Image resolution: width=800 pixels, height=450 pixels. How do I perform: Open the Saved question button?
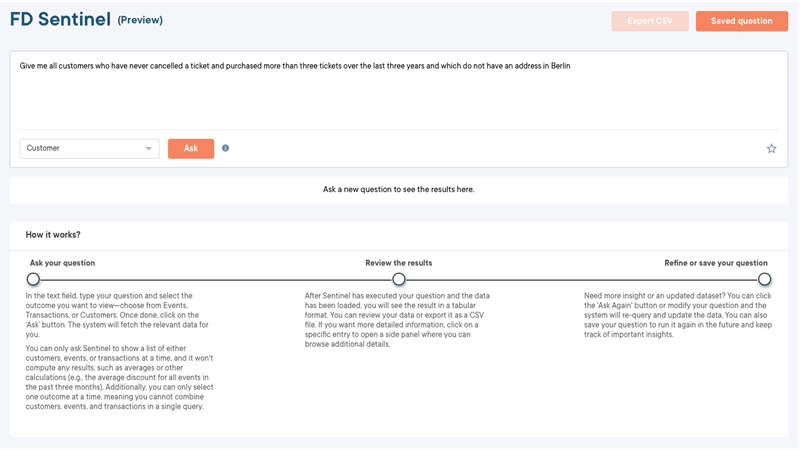[741, 21]
